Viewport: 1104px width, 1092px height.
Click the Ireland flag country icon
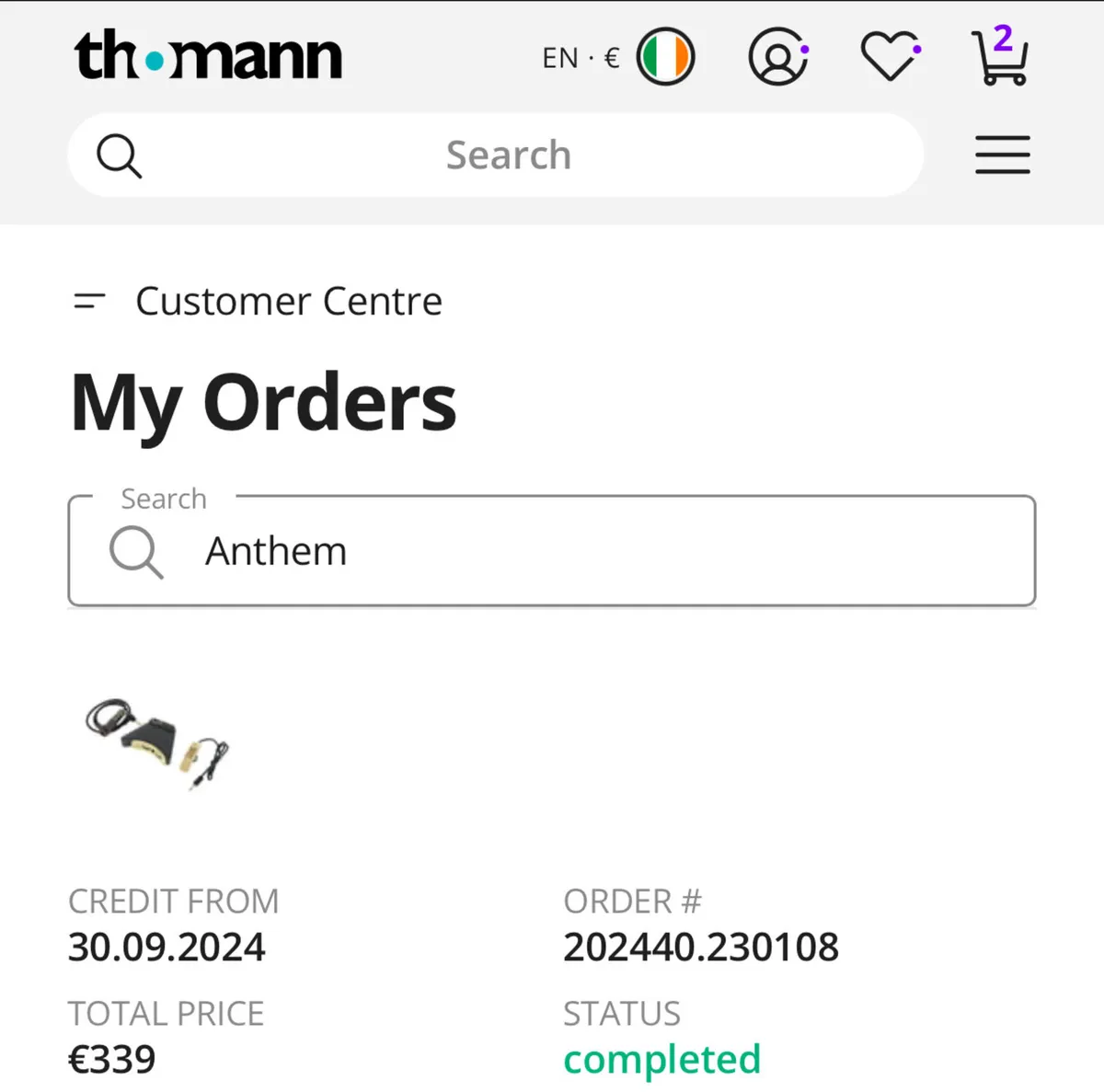click(665, 57)
